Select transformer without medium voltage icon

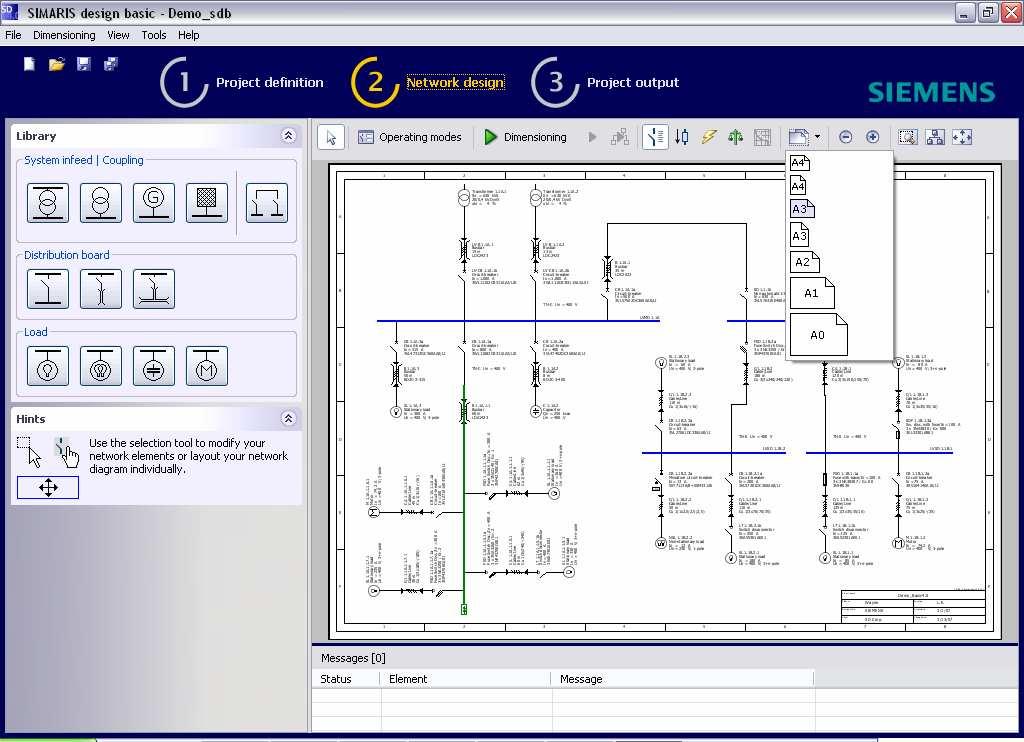click(101, 202)
